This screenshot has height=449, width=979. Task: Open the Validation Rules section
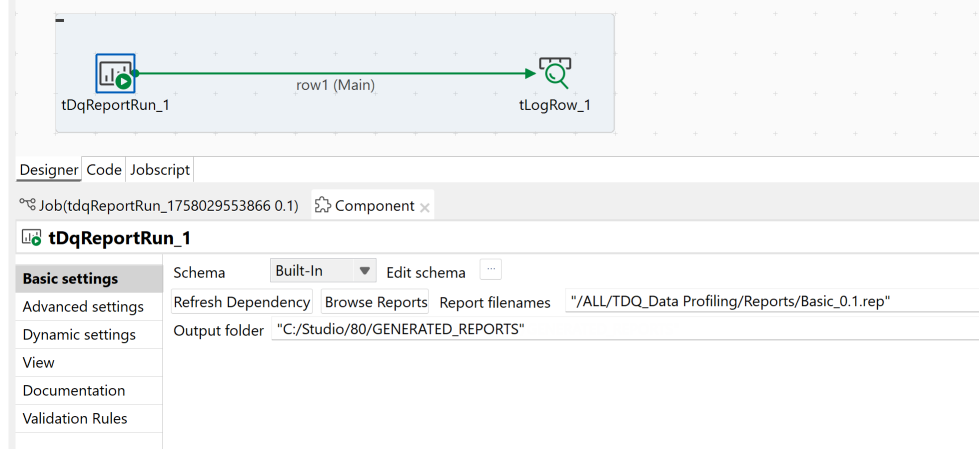pyautogui.click(x=75, y=419)
